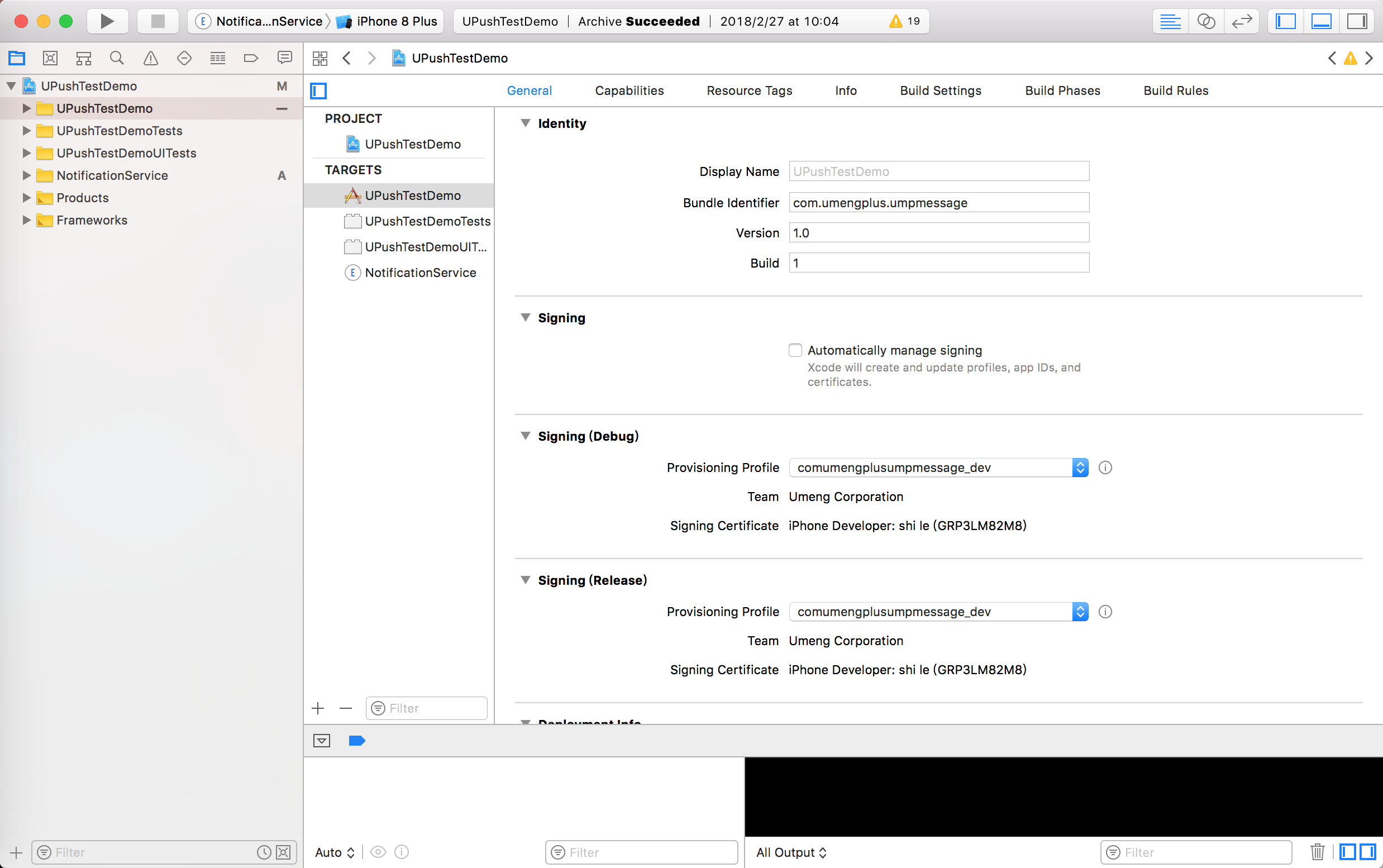
Task: Switch to the Info tab
Action: (x=846, y=90)
